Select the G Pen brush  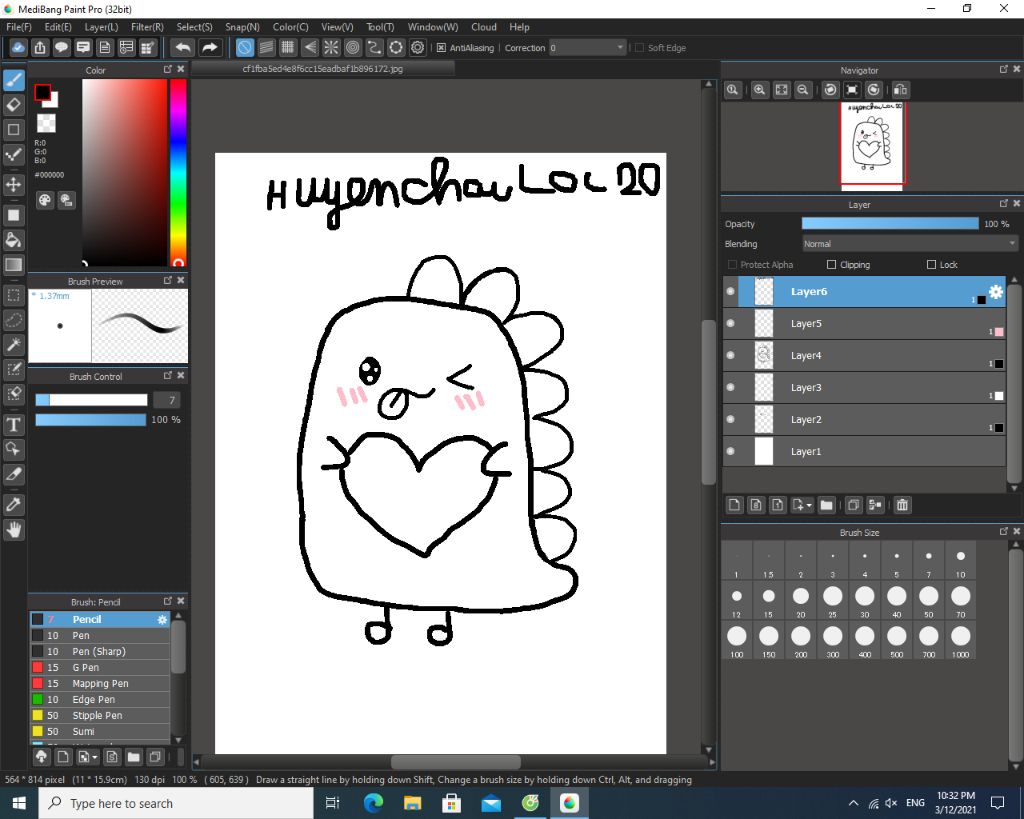point(101,667)
